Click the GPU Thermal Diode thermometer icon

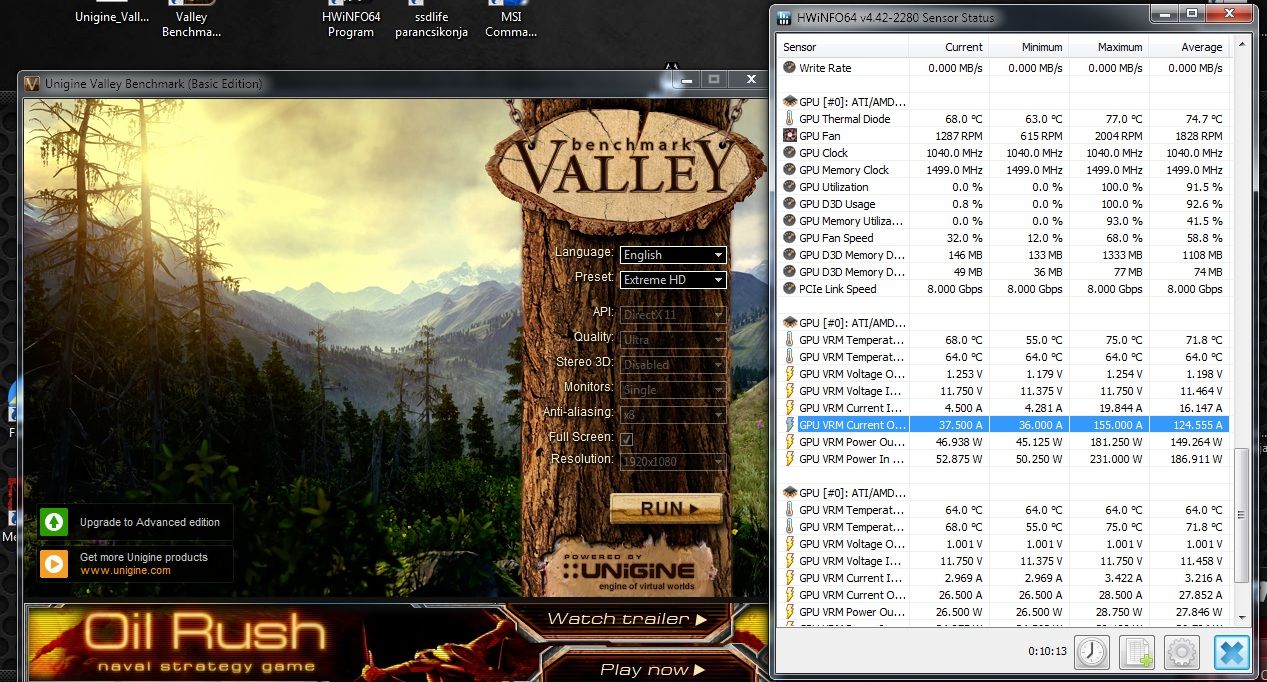789,119
